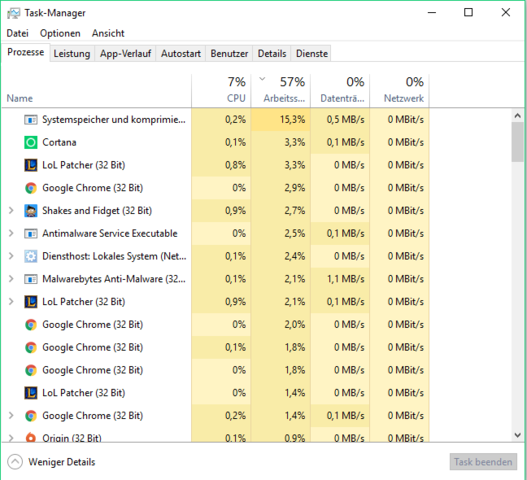
Task: Sort by the Arbeitsspeicher column header
Action: point(281,91)
